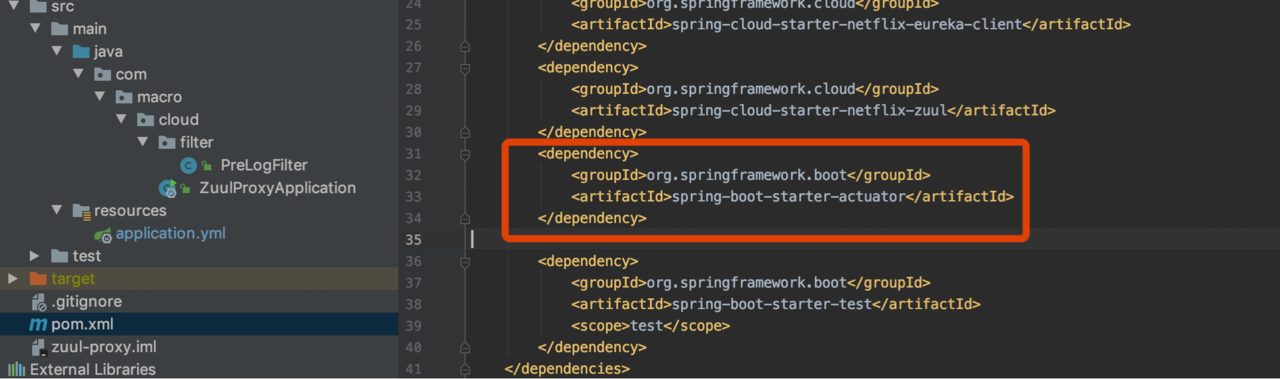This screenshot has height=379, width=1280.
Task: Click the test scope line in editor
Action: pyautogui.click(x=651, y=326)
